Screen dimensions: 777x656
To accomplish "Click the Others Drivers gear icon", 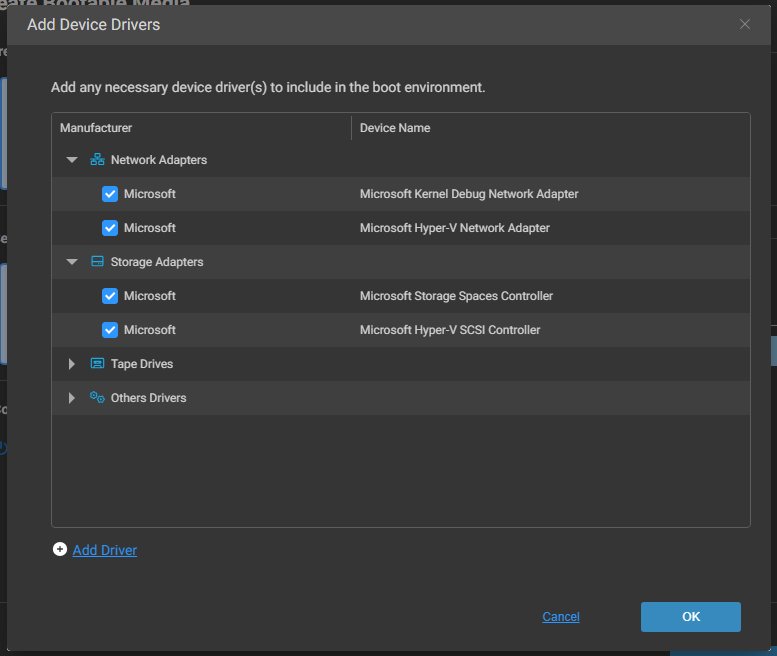I will 97,398.
